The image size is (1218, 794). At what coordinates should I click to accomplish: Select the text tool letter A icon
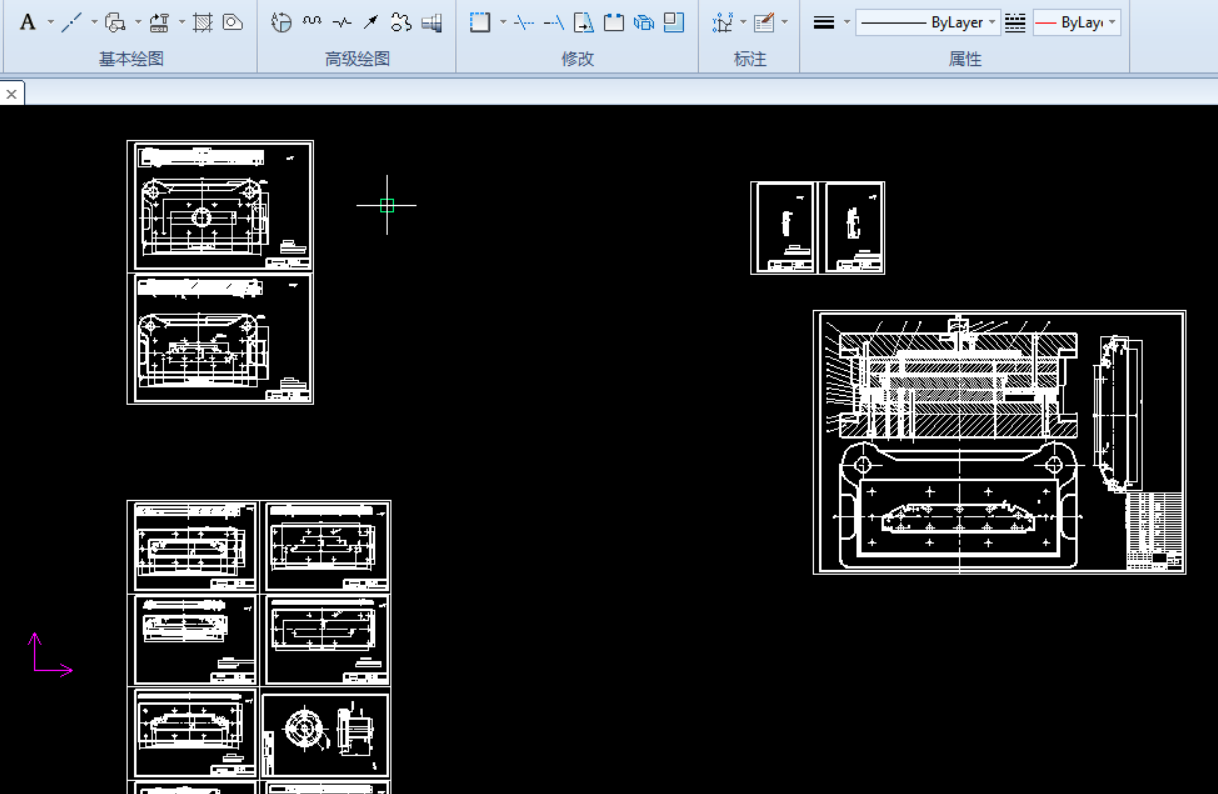pos(27,22)
